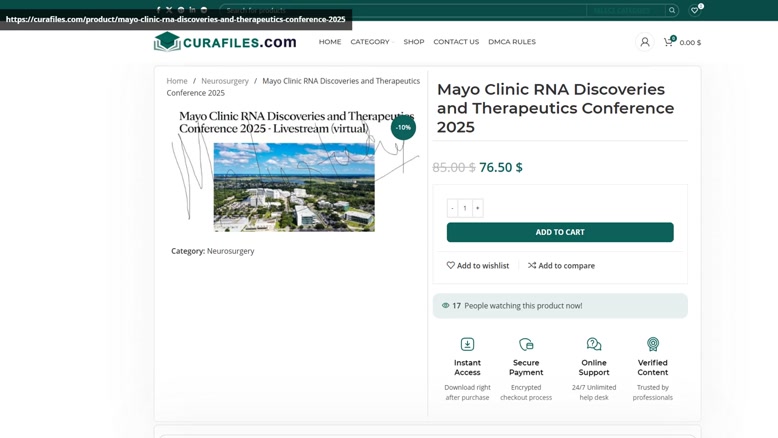Click the Instant Access label
The height and width of the screenshot is (438, 778).
click(x=467, y=368)
